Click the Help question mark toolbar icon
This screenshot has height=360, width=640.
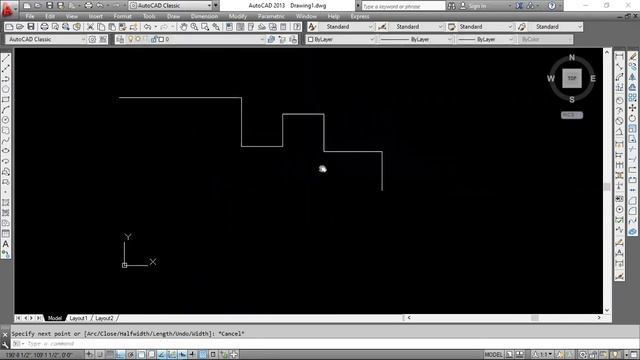297,27
